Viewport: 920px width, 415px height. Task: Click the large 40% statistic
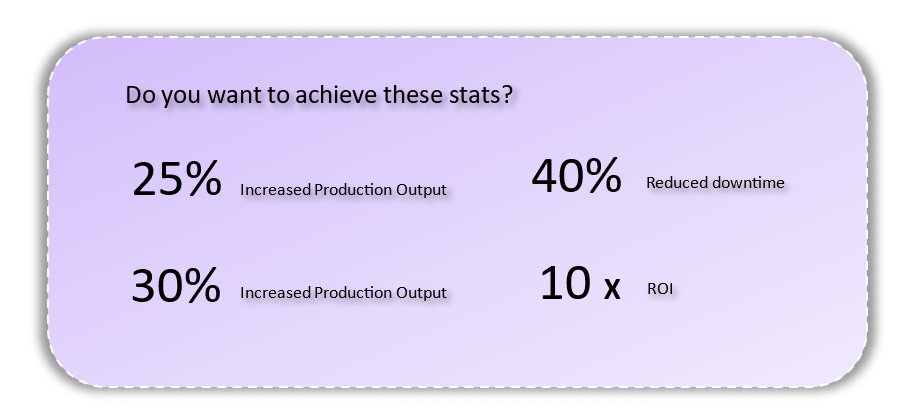pyautogui.click(x=576, y=175)
